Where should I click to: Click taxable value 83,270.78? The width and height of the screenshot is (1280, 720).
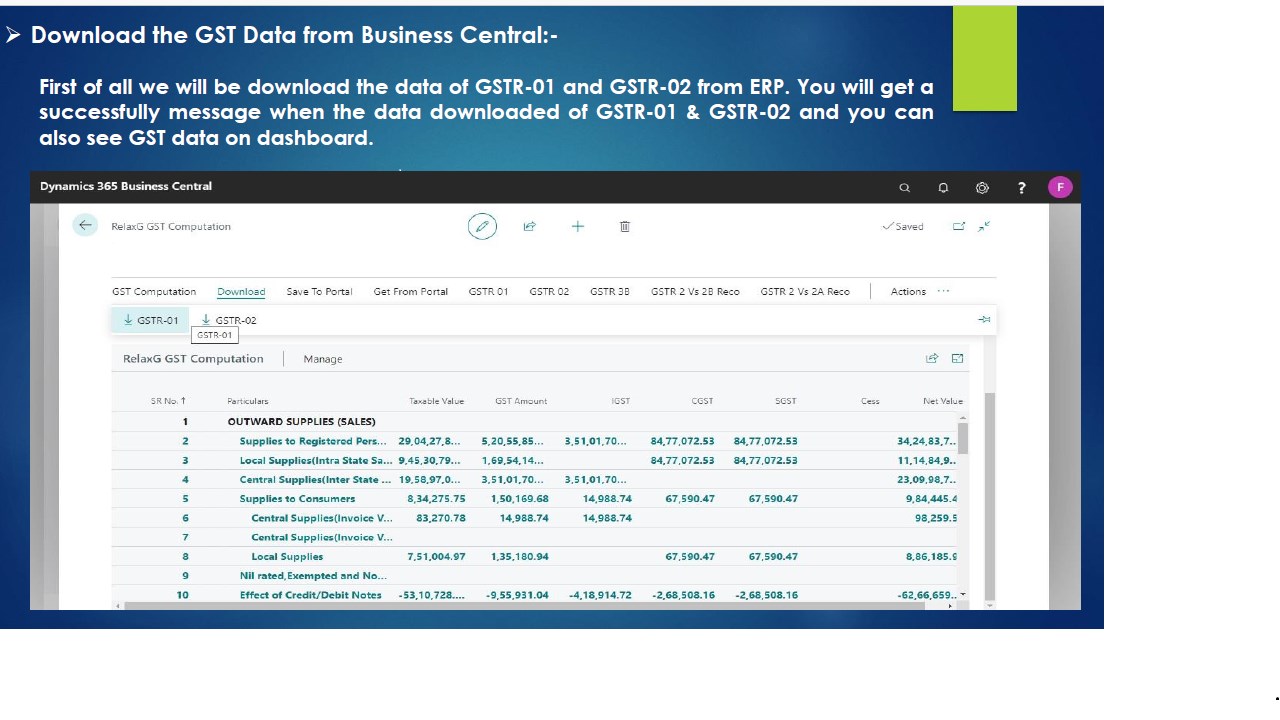pos(441,518)
